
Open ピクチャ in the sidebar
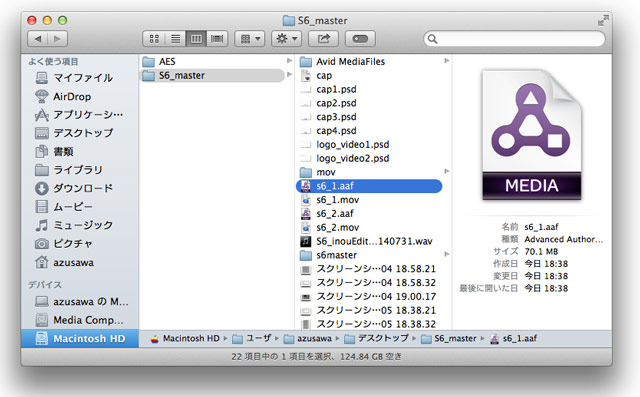(x=64, y=244)
